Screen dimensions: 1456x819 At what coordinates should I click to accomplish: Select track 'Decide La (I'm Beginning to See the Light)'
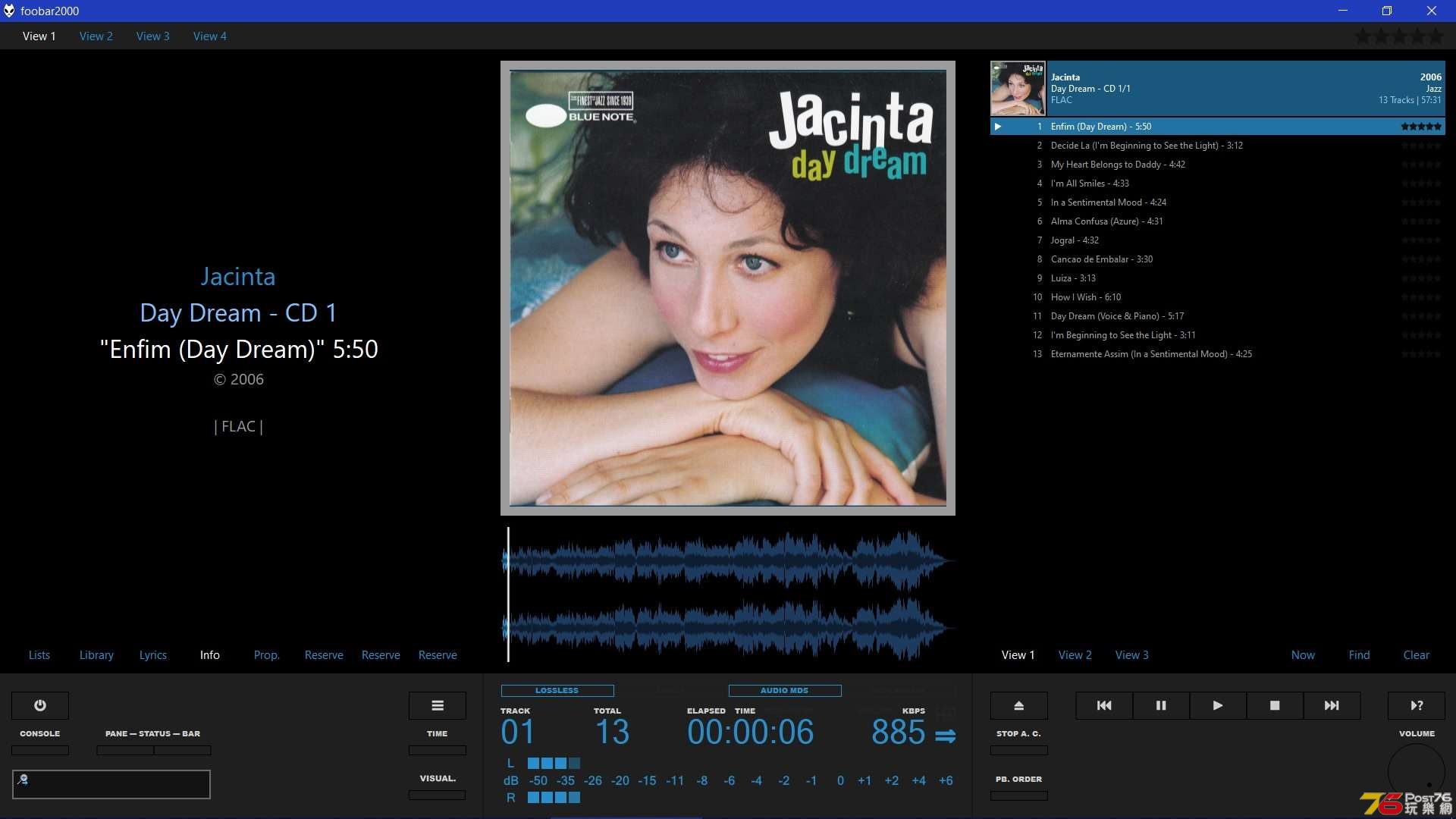(1218, 146)
